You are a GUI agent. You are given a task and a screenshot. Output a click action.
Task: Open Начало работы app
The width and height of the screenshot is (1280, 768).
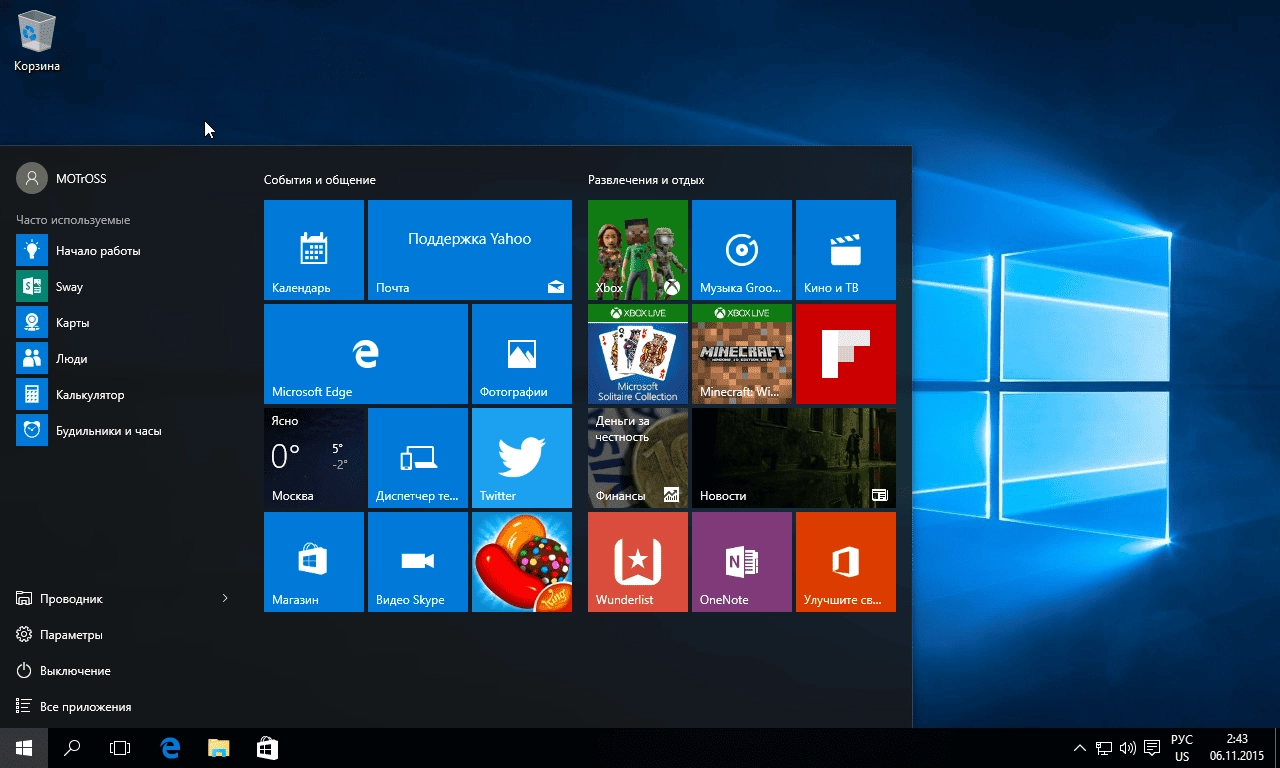[x=124, y=251]
